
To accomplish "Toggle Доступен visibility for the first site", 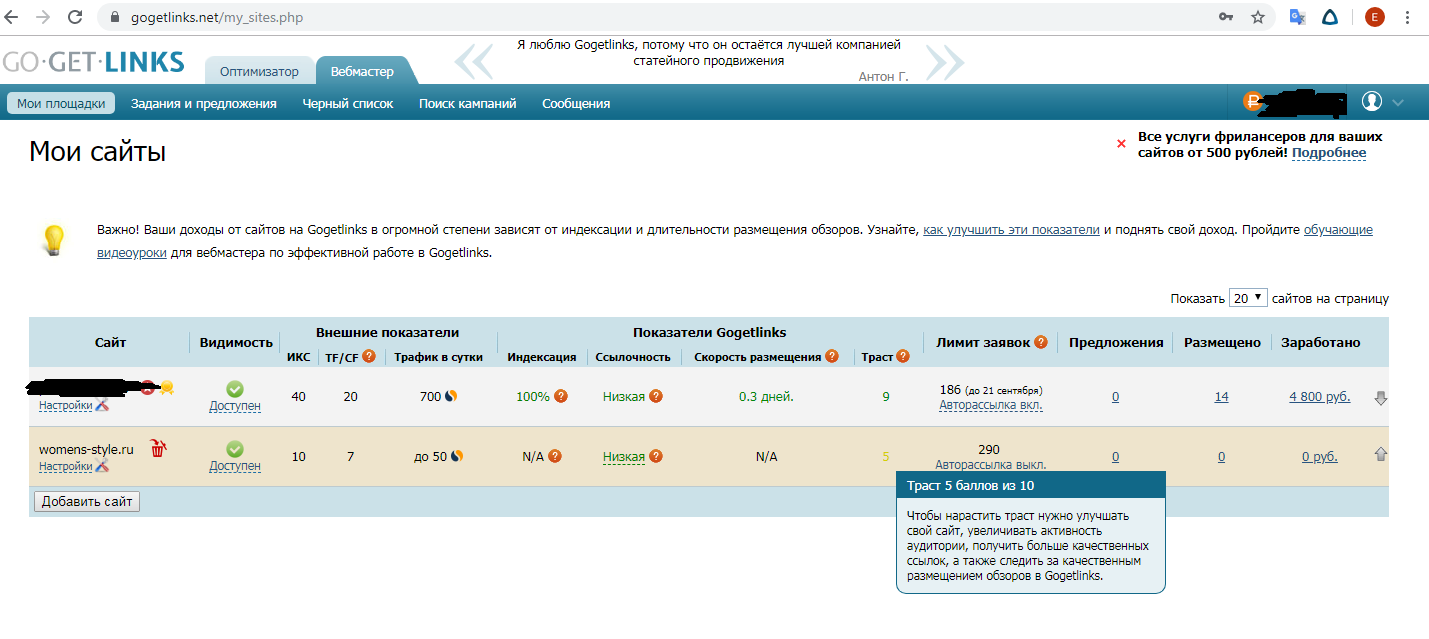I will tap(235, 406).
